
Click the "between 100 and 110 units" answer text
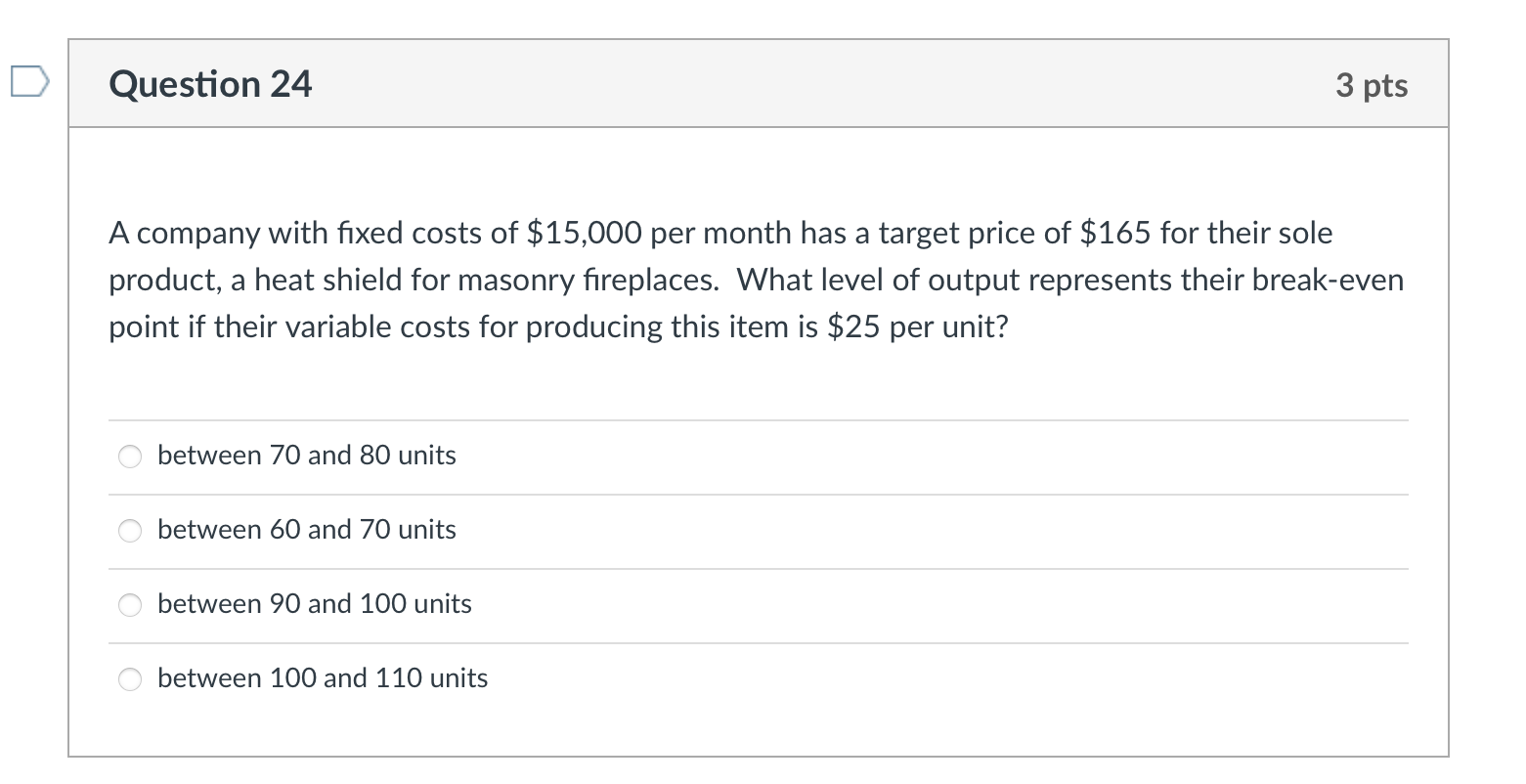point(322,678)
